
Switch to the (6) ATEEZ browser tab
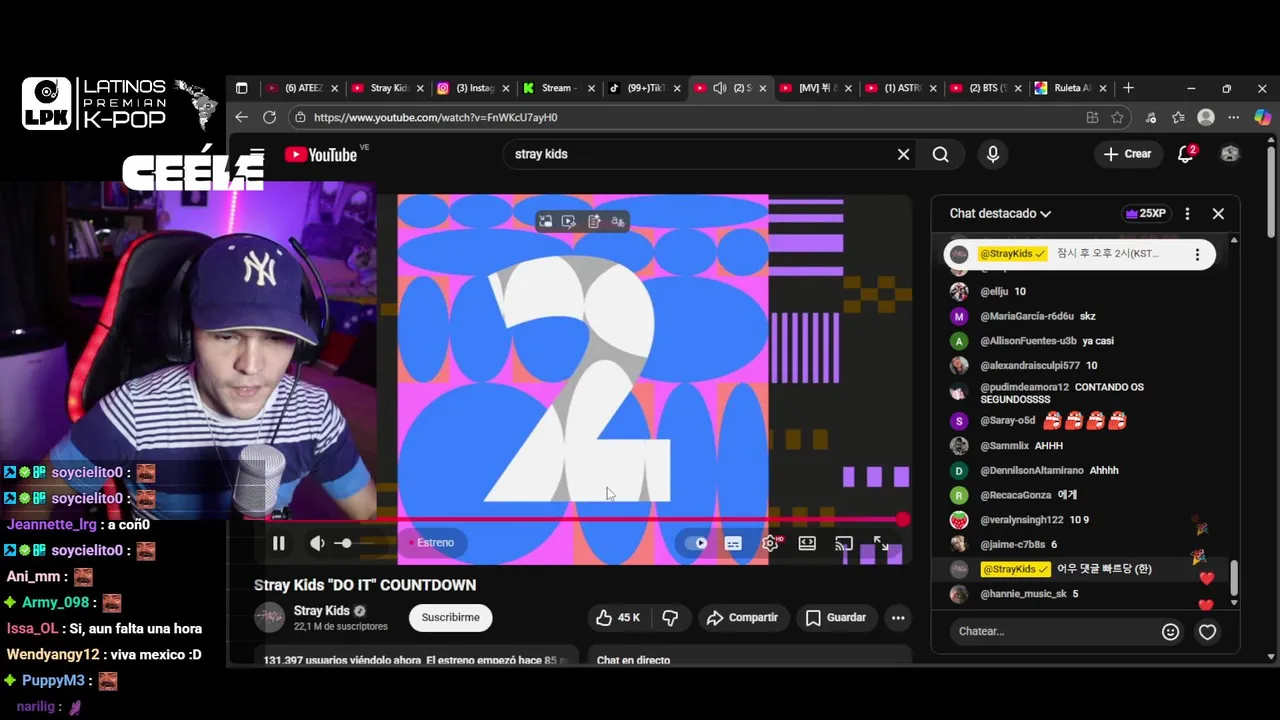(304, 88)
